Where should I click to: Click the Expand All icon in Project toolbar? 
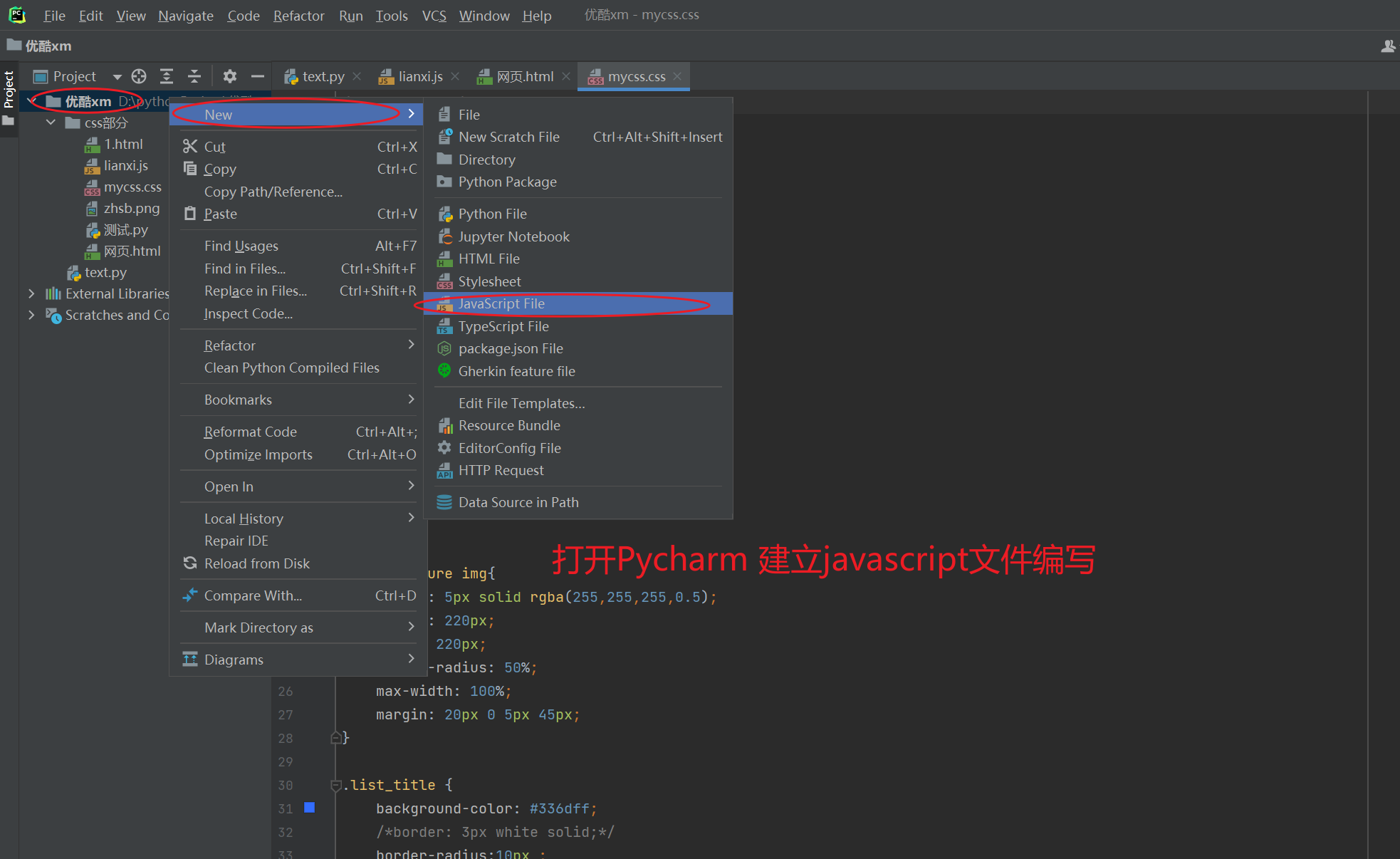click(167, 76)
